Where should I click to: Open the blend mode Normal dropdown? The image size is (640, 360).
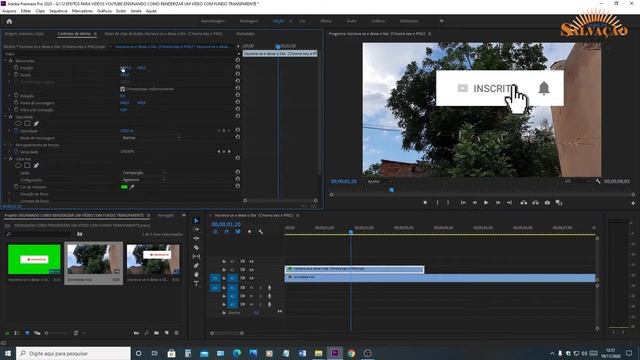(151, 138)
